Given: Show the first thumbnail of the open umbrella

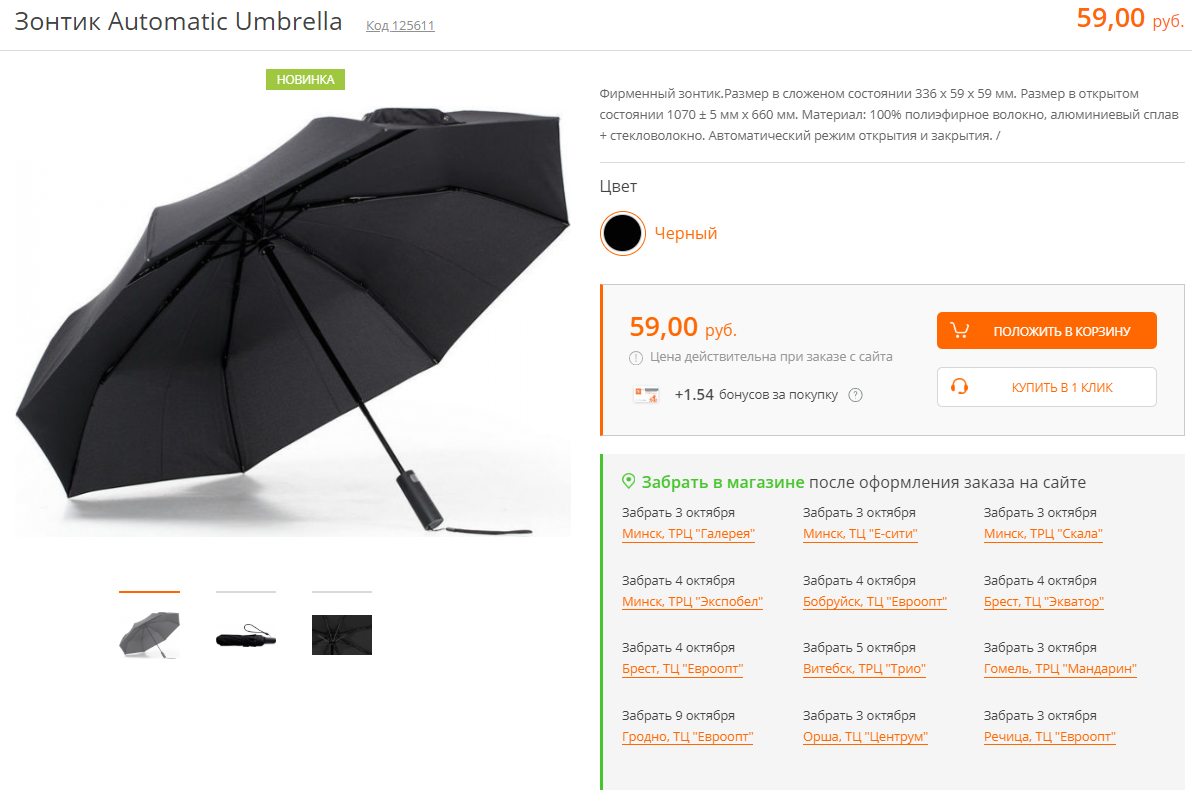Looking at the screenshot, I should click(x=149, y=635).
